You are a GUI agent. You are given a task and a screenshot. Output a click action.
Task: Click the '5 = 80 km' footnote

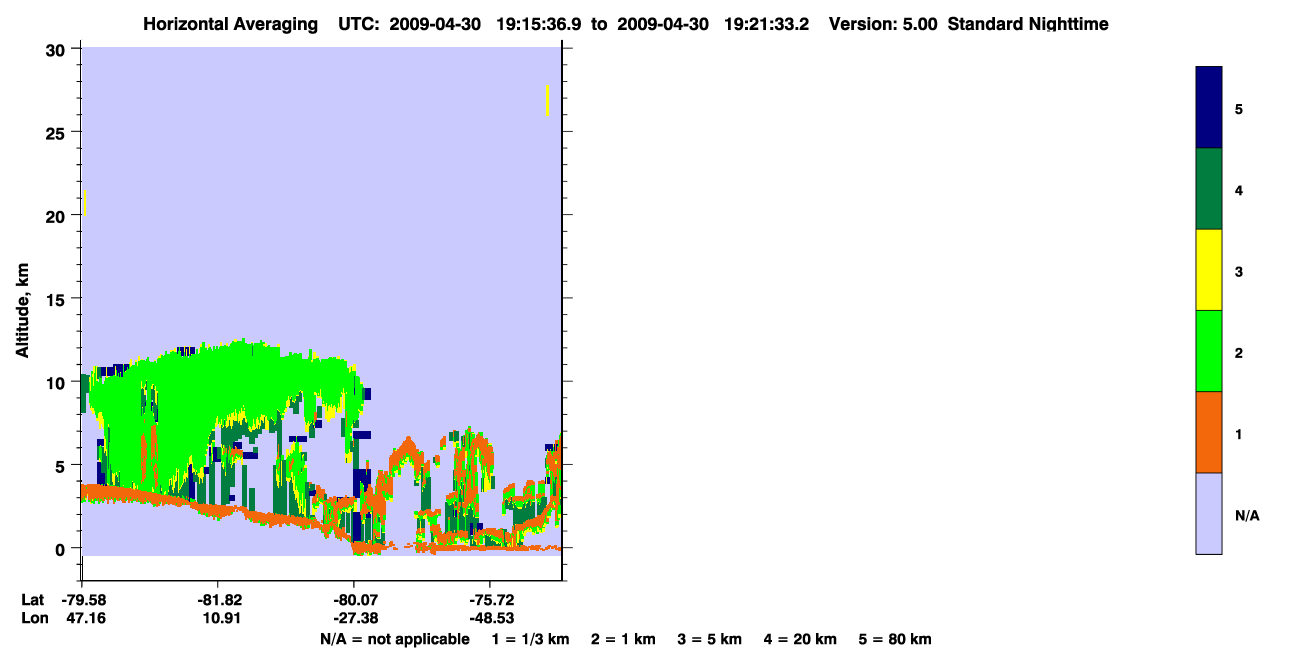[895, 639]
